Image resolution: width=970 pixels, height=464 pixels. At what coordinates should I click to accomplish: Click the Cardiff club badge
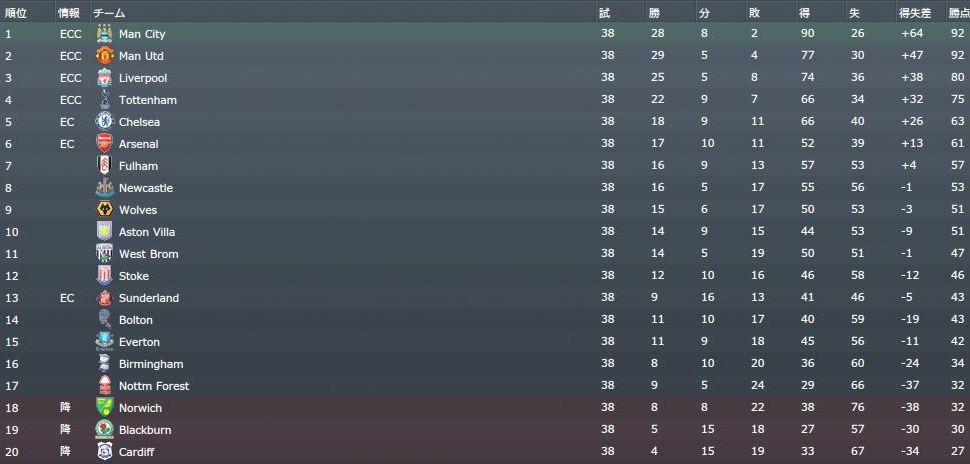[104, 452]
